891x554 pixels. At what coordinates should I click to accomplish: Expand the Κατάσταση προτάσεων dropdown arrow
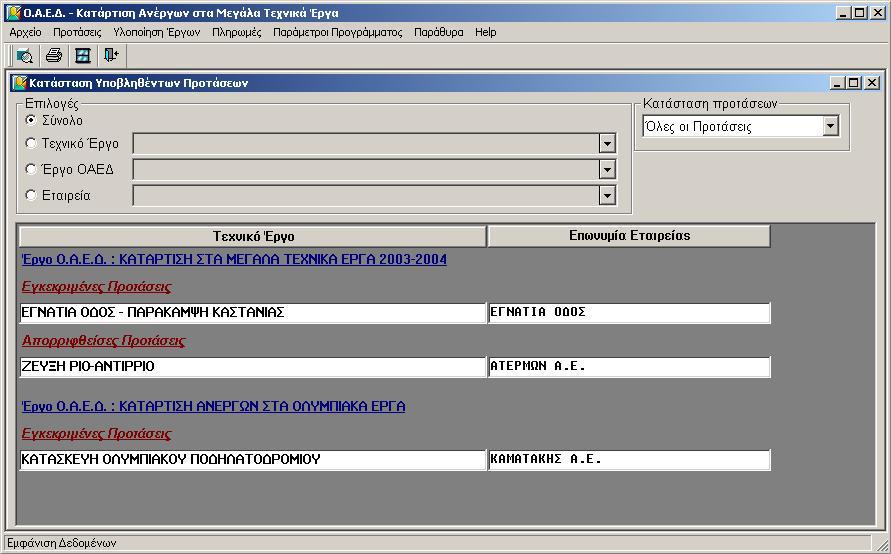[x=830, y=126]
